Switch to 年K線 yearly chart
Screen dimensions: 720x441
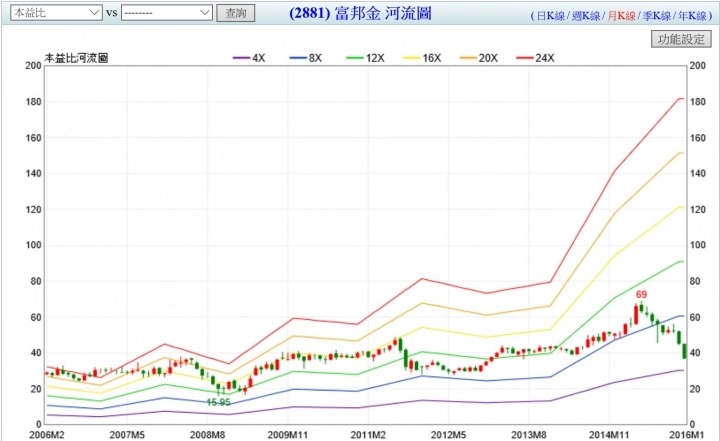692,16
